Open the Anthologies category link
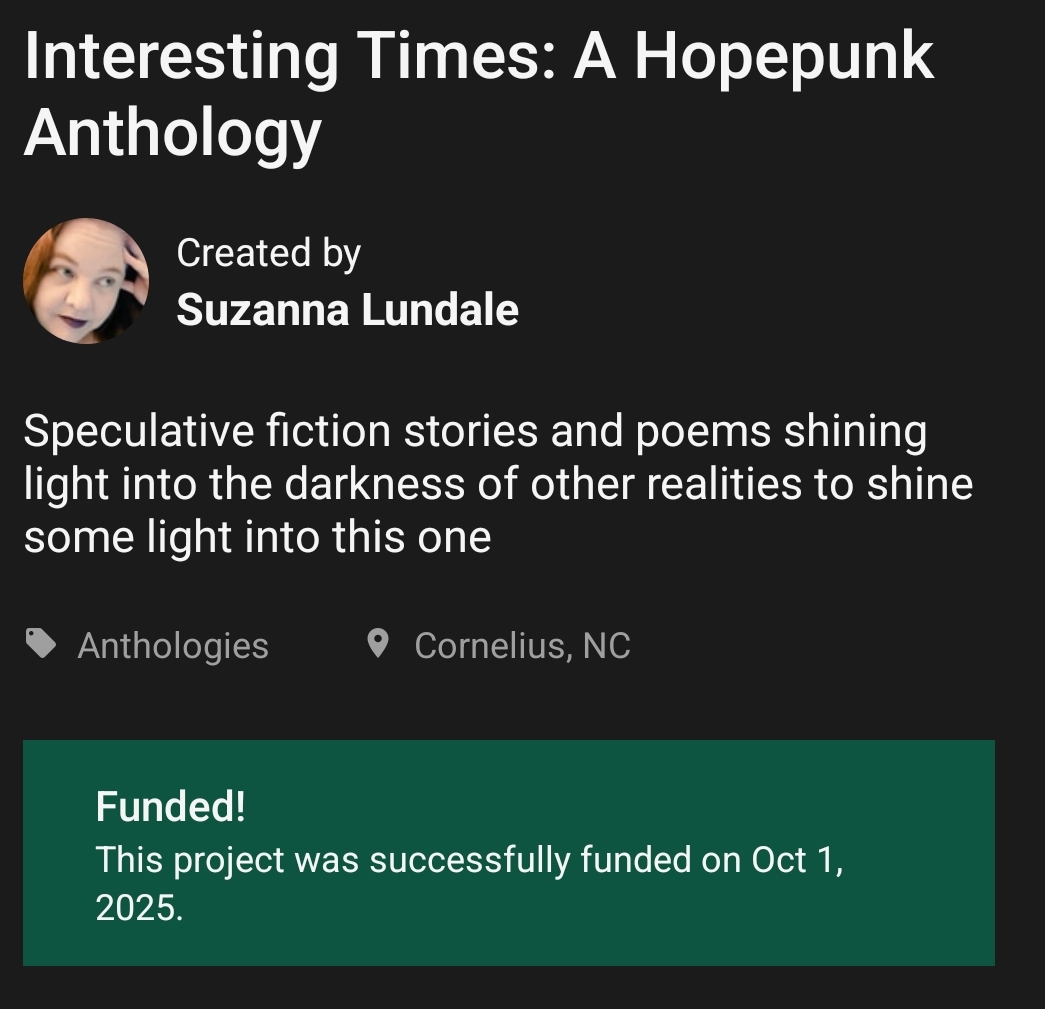The height and width of the screenshot is (1009, 1045). [173, 646]
